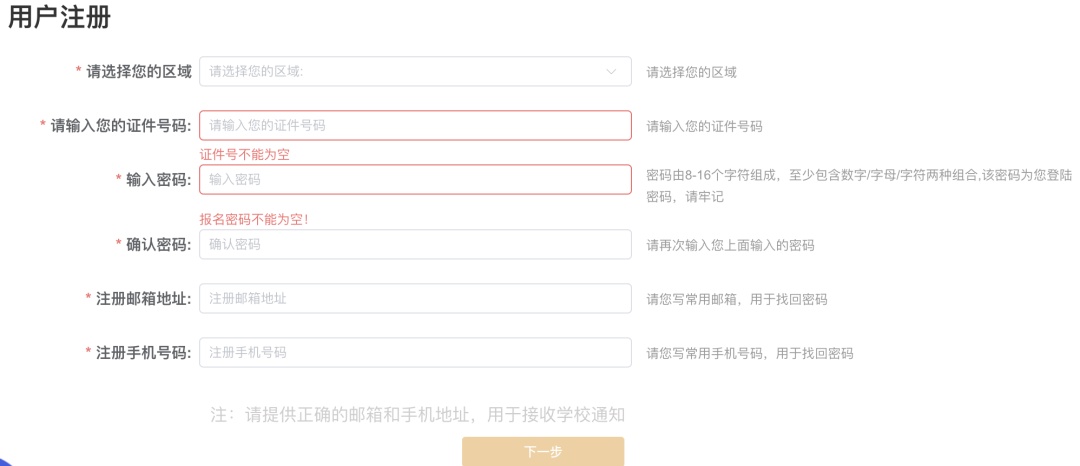Click the 注册手机号码 field label
Image resolution: width=1080 pixels, height=466 pixels.
[x=143, y=353]
